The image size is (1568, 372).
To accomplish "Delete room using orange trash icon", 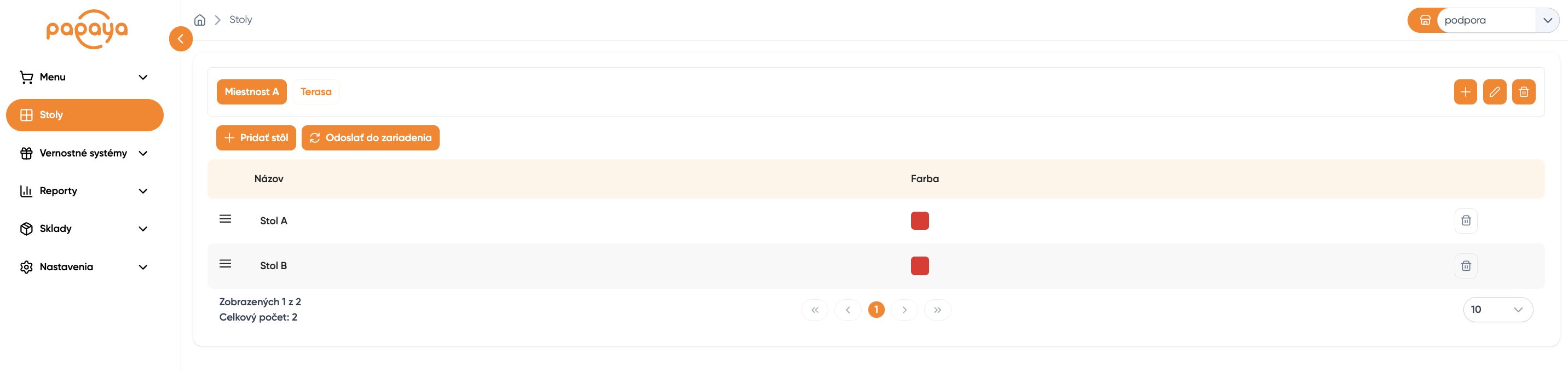I will point(1524,92).
